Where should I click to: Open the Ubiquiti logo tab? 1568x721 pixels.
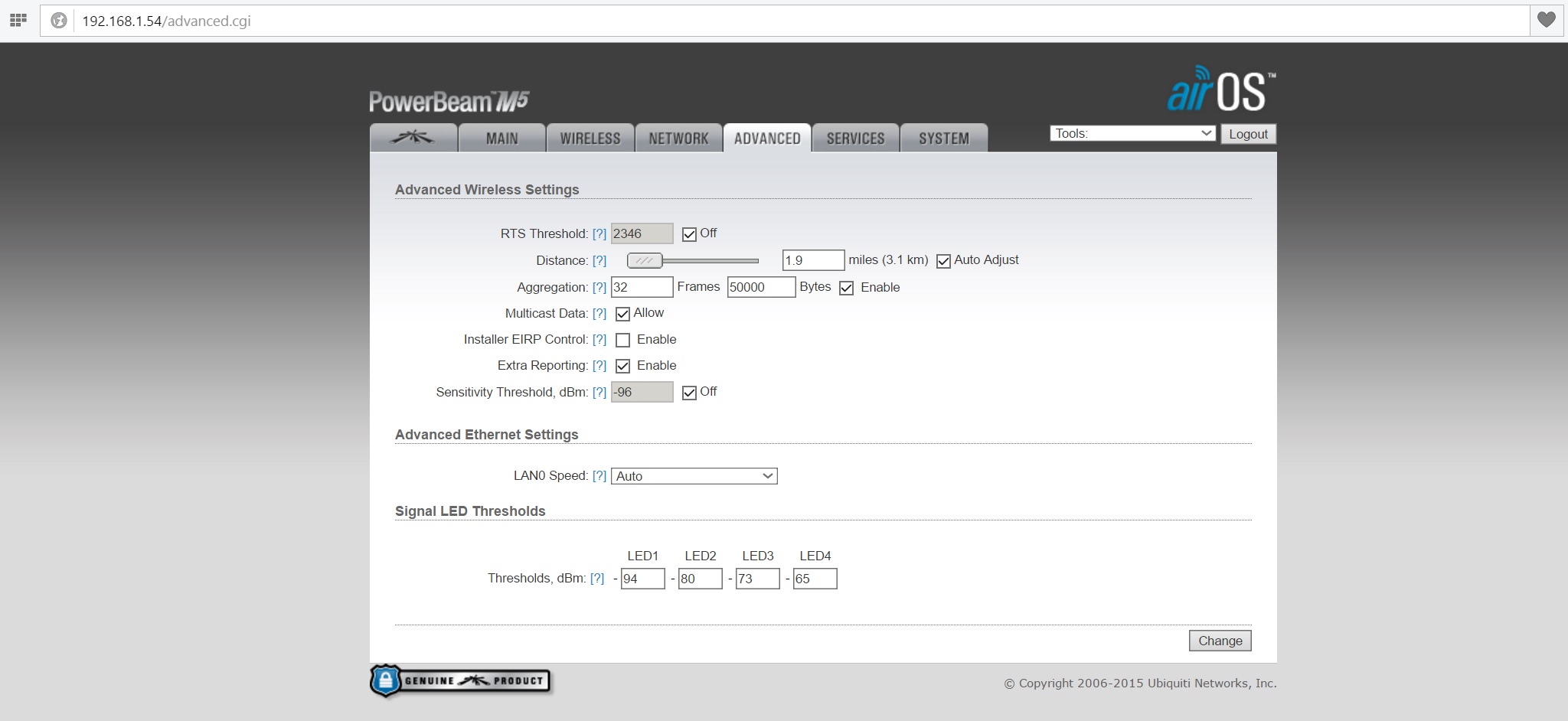click(413, 138)
